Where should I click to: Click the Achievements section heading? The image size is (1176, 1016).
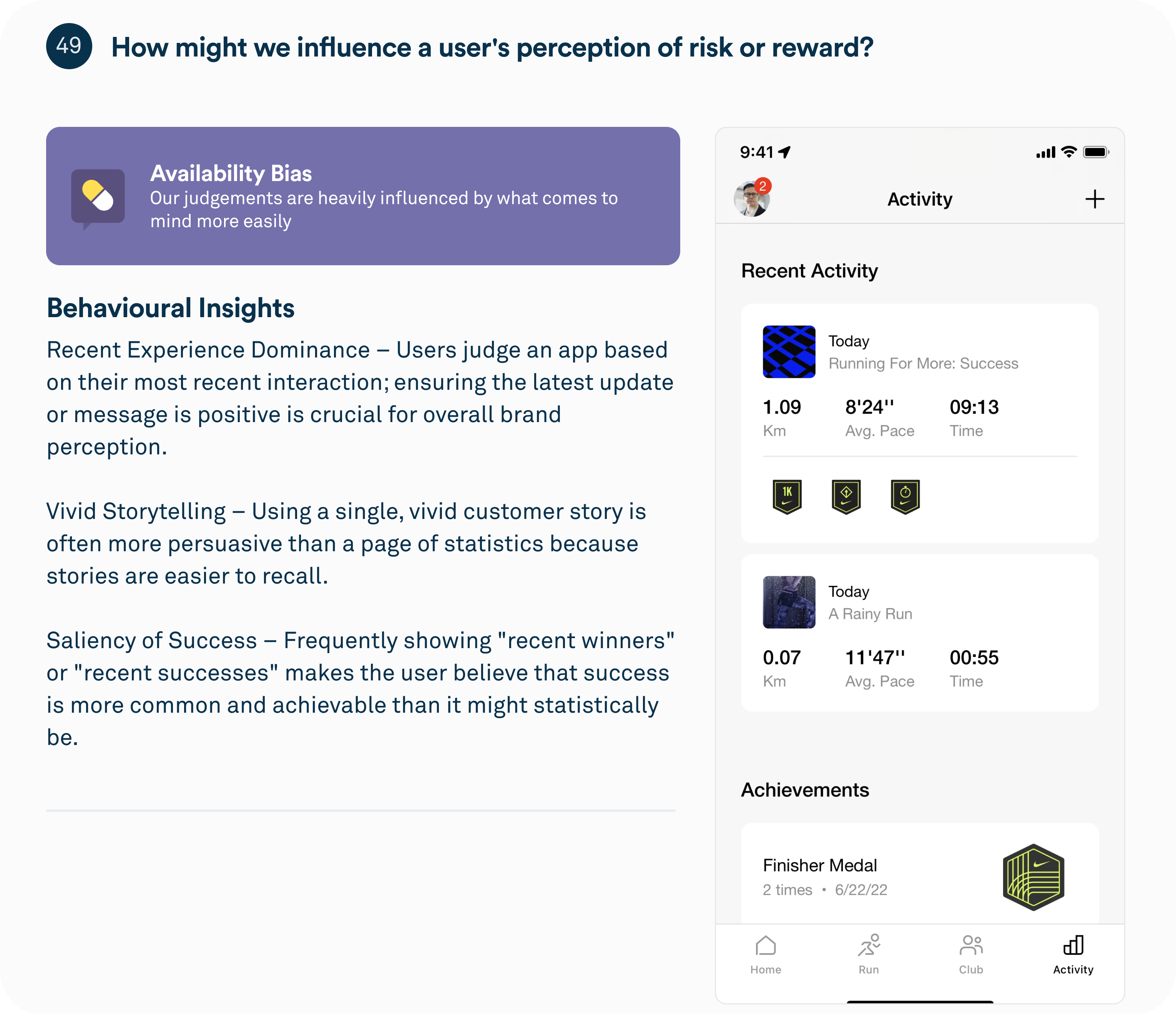coord(805,790)
